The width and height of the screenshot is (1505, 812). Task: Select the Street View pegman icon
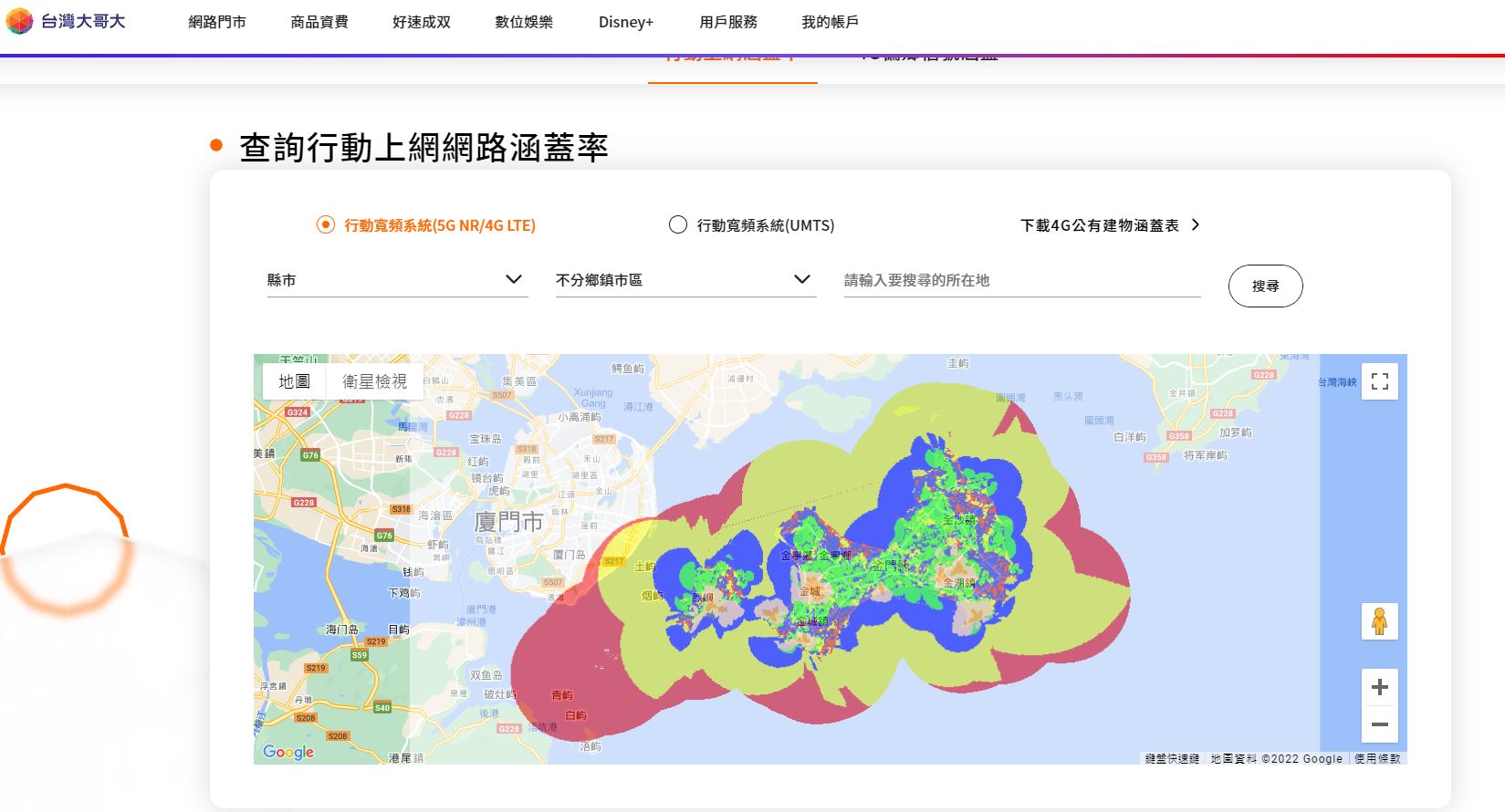click(1379, 621)
